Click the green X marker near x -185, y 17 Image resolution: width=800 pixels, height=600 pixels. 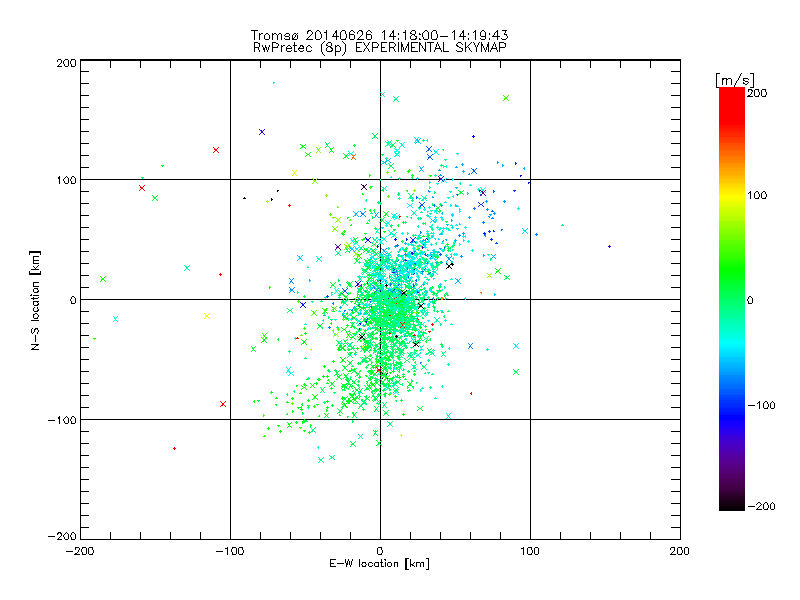(x=103, y=279)
